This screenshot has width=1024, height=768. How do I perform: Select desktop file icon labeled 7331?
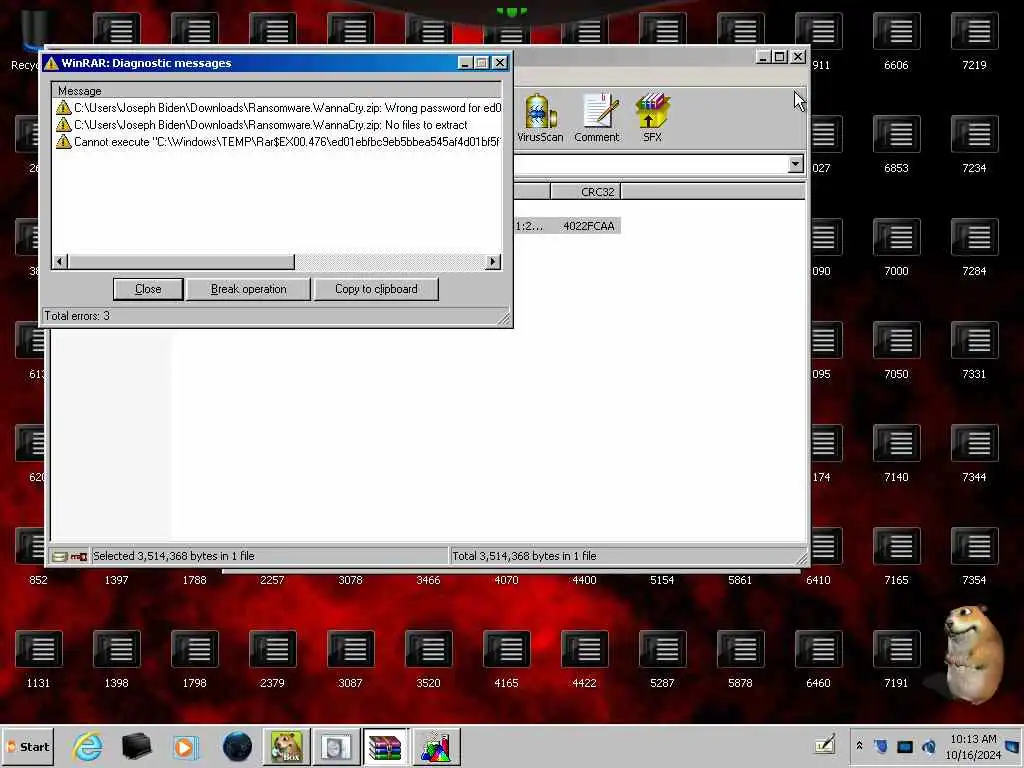[x=974, y=351]
